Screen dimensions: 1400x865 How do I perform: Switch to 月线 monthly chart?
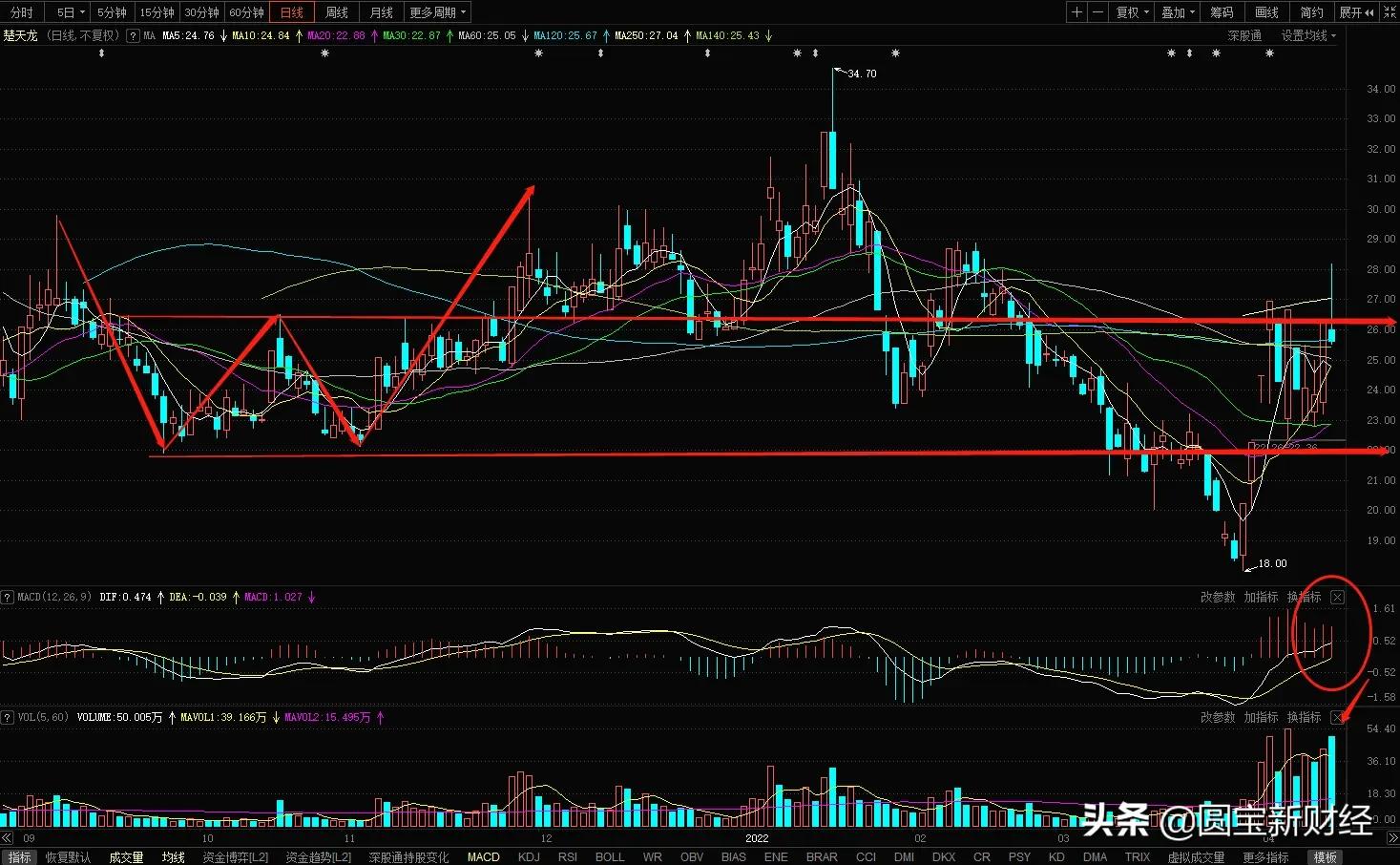(382, 12)
